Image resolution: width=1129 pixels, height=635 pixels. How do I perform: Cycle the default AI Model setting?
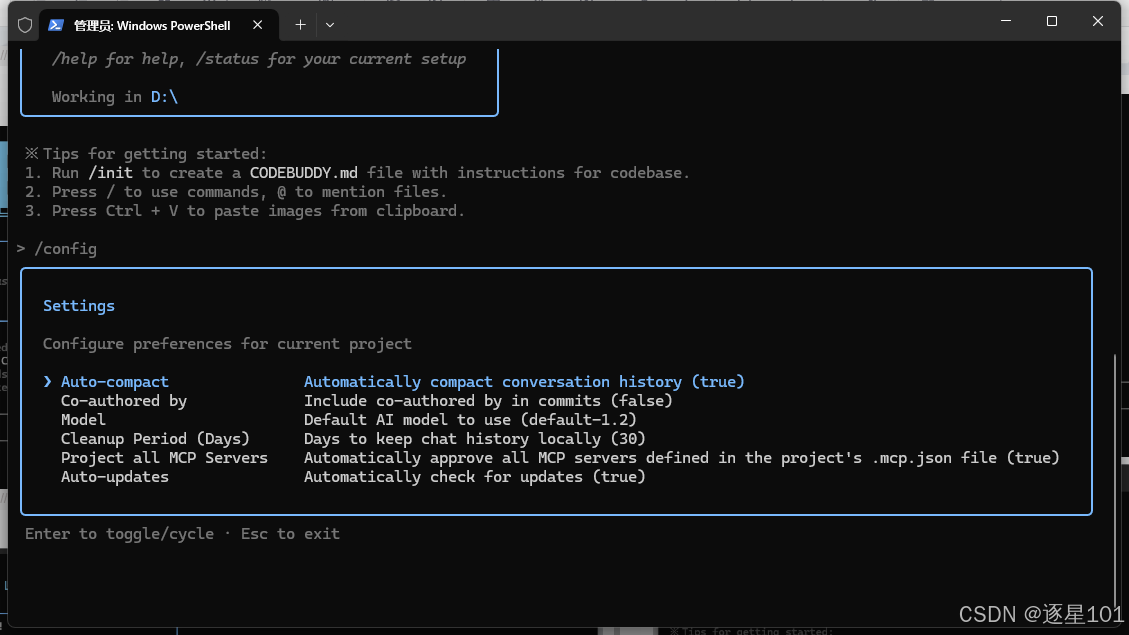83,419
